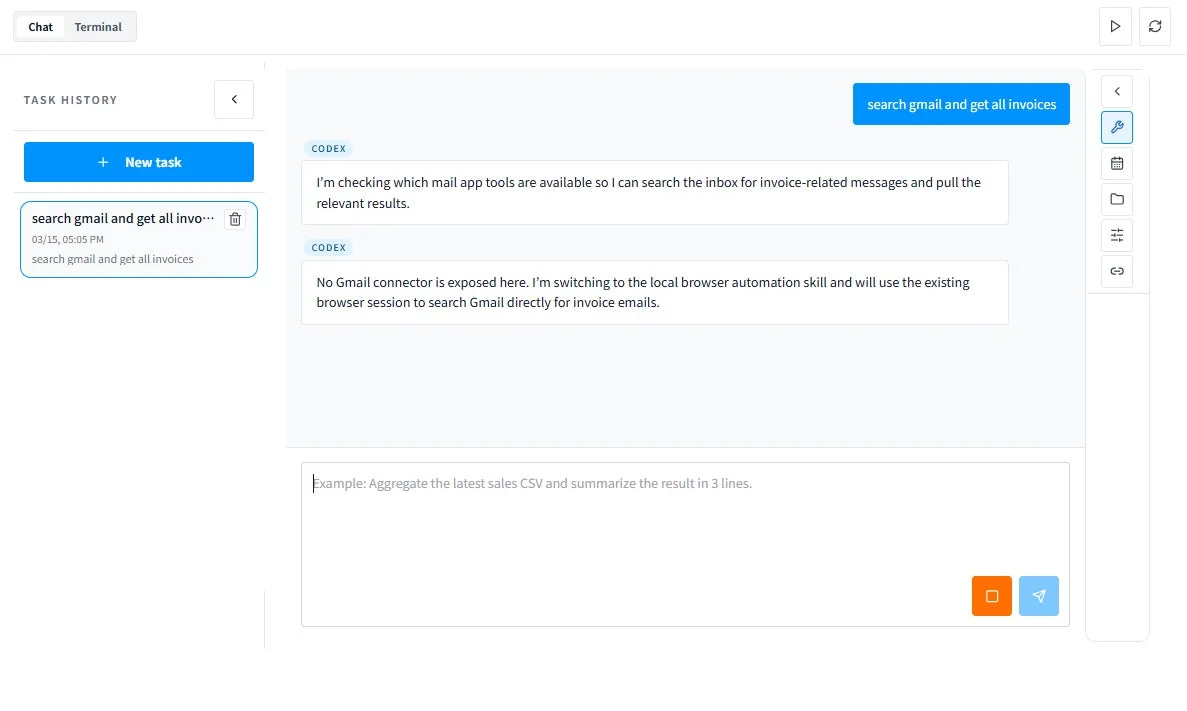
Task: Collapse the right tool sidebar
Action: click(x=1116, y=90)
